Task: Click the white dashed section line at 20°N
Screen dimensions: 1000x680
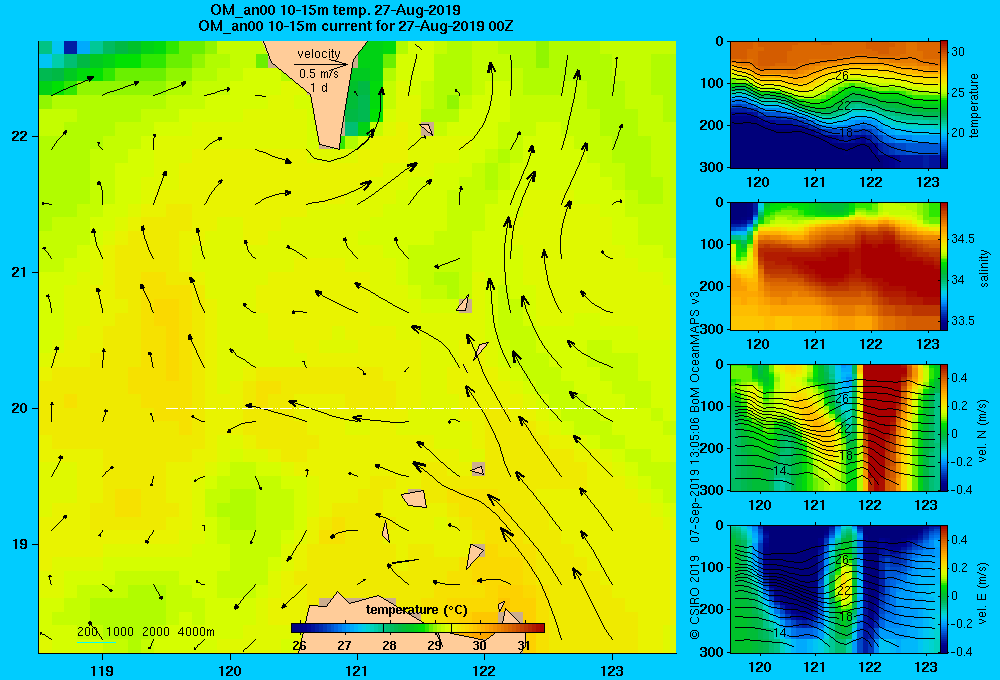Action: 401,408
